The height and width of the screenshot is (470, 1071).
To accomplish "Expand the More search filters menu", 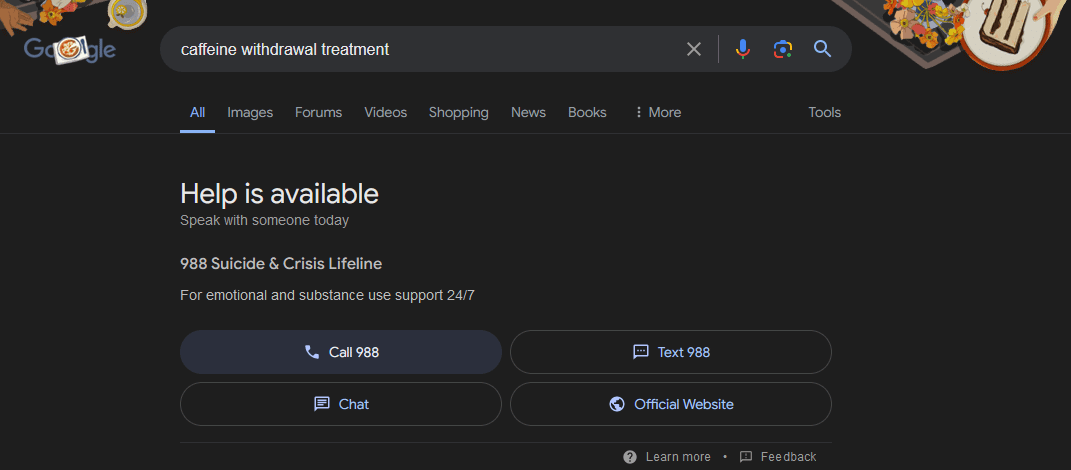I will coord(657,112).
